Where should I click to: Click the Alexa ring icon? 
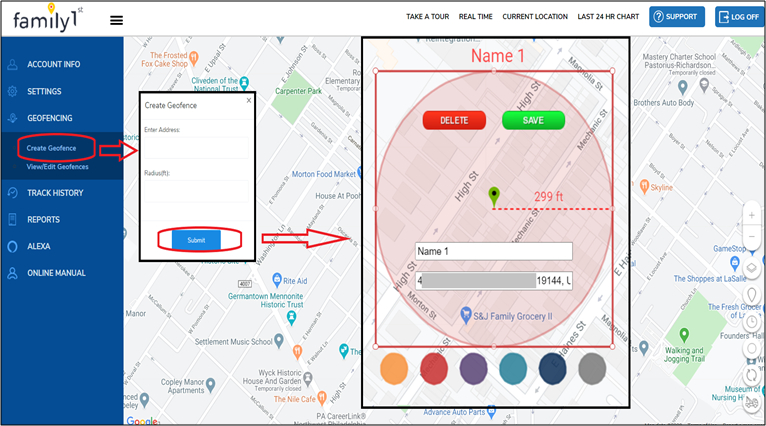(13, 246)
